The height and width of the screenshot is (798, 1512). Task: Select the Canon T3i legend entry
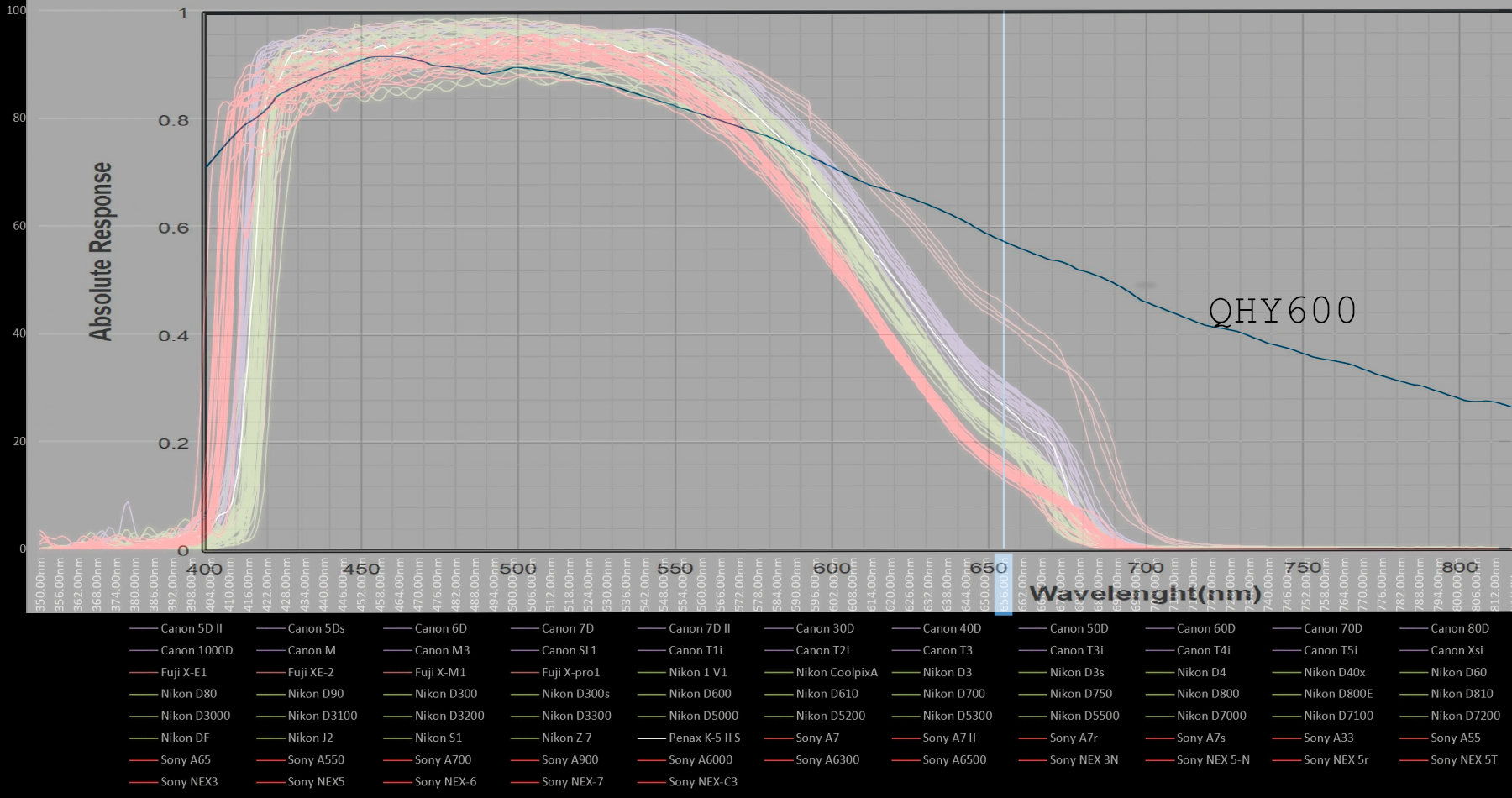coord(1076,650)
